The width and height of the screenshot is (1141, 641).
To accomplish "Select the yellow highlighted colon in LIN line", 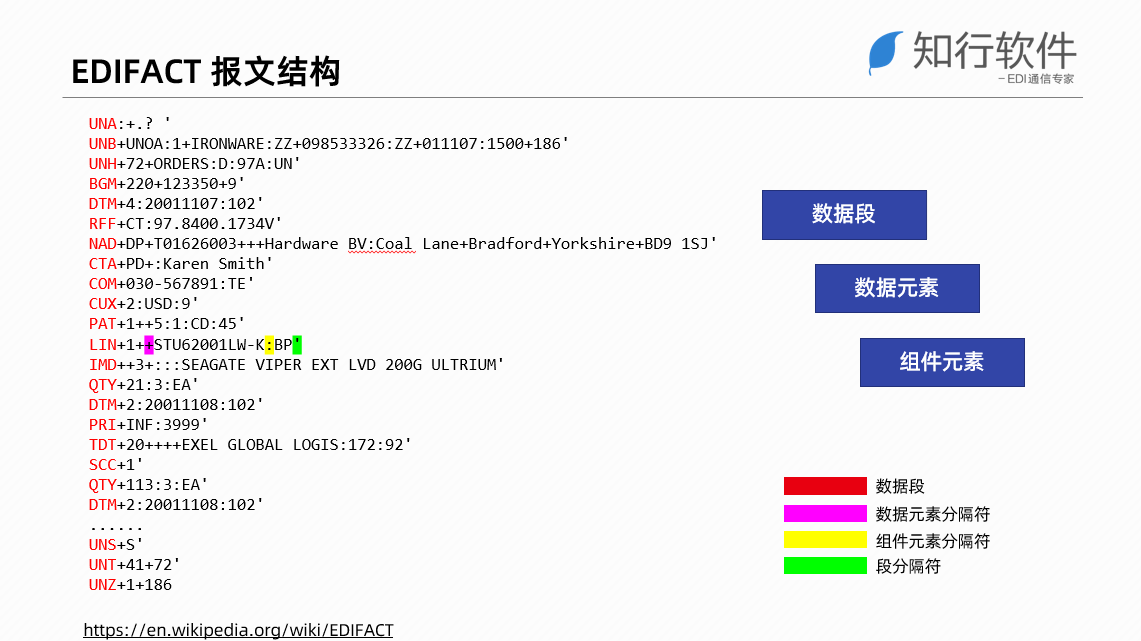I will click(269, 344).
